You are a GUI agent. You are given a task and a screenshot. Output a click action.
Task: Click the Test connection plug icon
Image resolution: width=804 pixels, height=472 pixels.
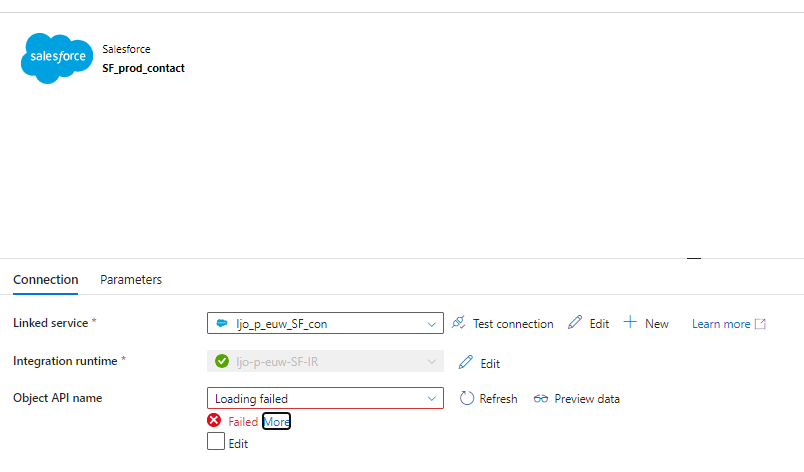458,322
